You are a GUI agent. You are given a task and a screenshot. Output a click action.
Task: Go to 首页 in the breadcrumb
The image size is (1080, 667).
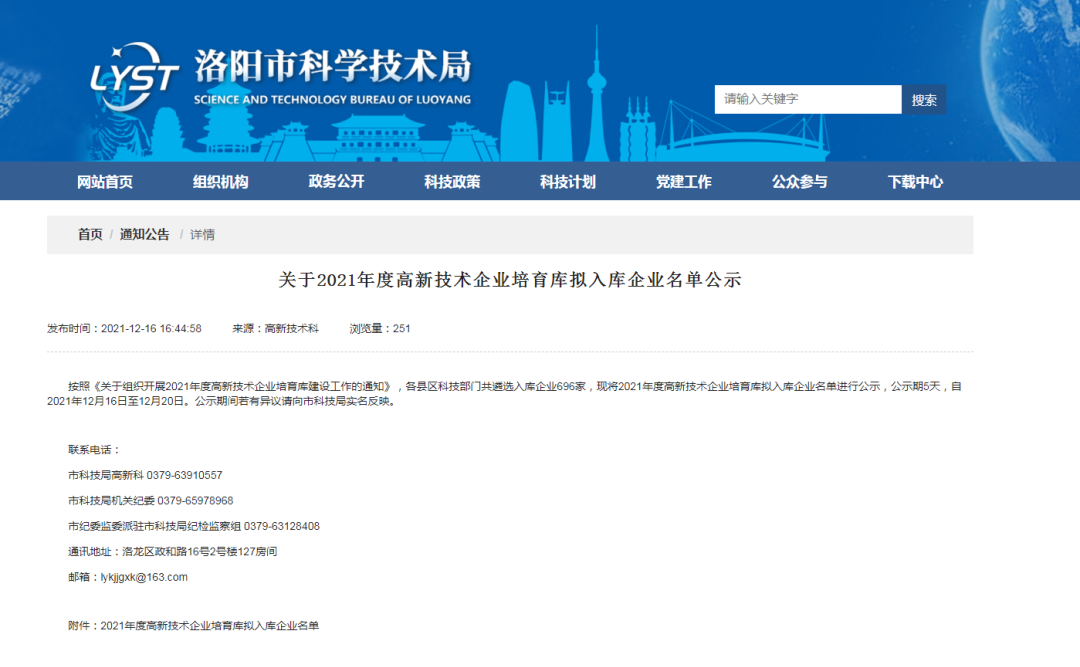coord(90,234)
